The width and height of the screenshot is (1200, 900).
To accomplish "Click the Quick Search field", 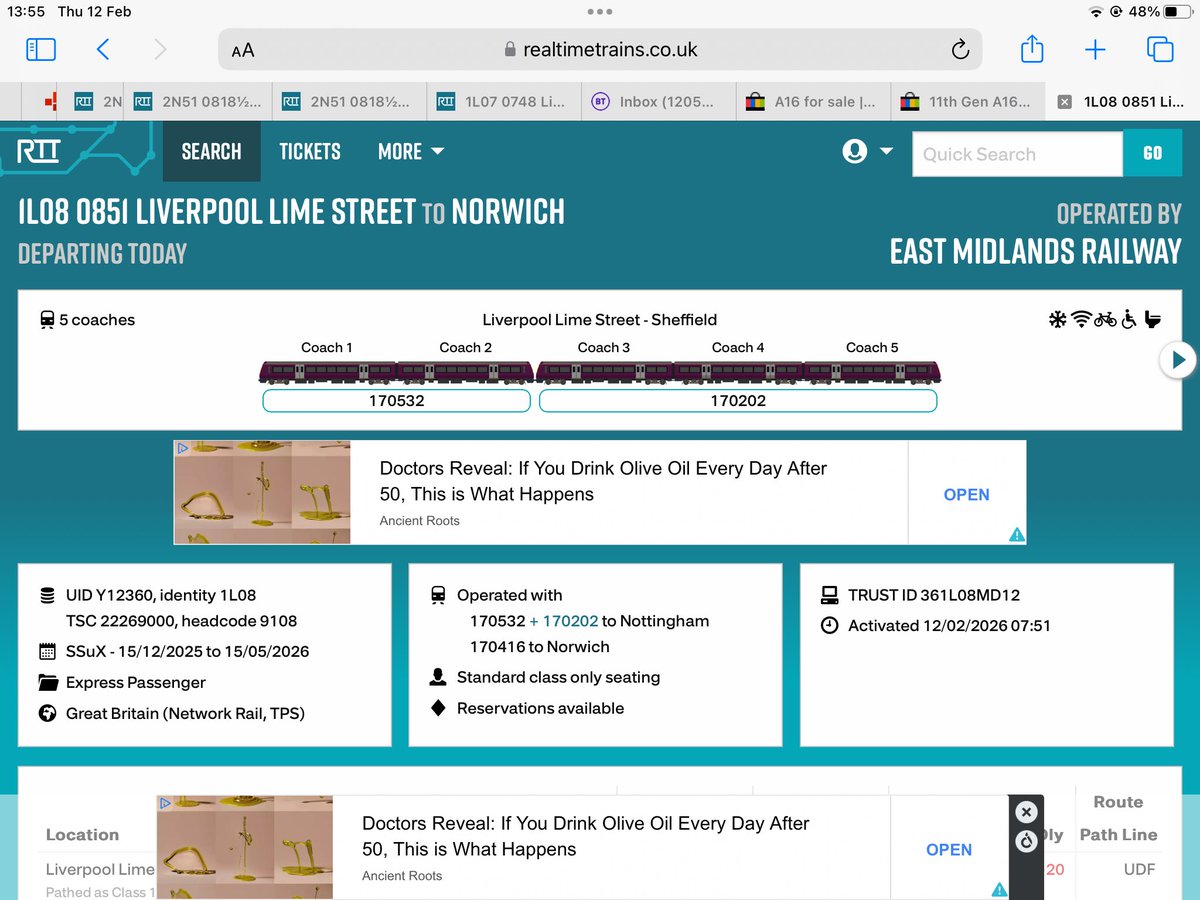I will pyautogui.click(x=1017, y=154).
